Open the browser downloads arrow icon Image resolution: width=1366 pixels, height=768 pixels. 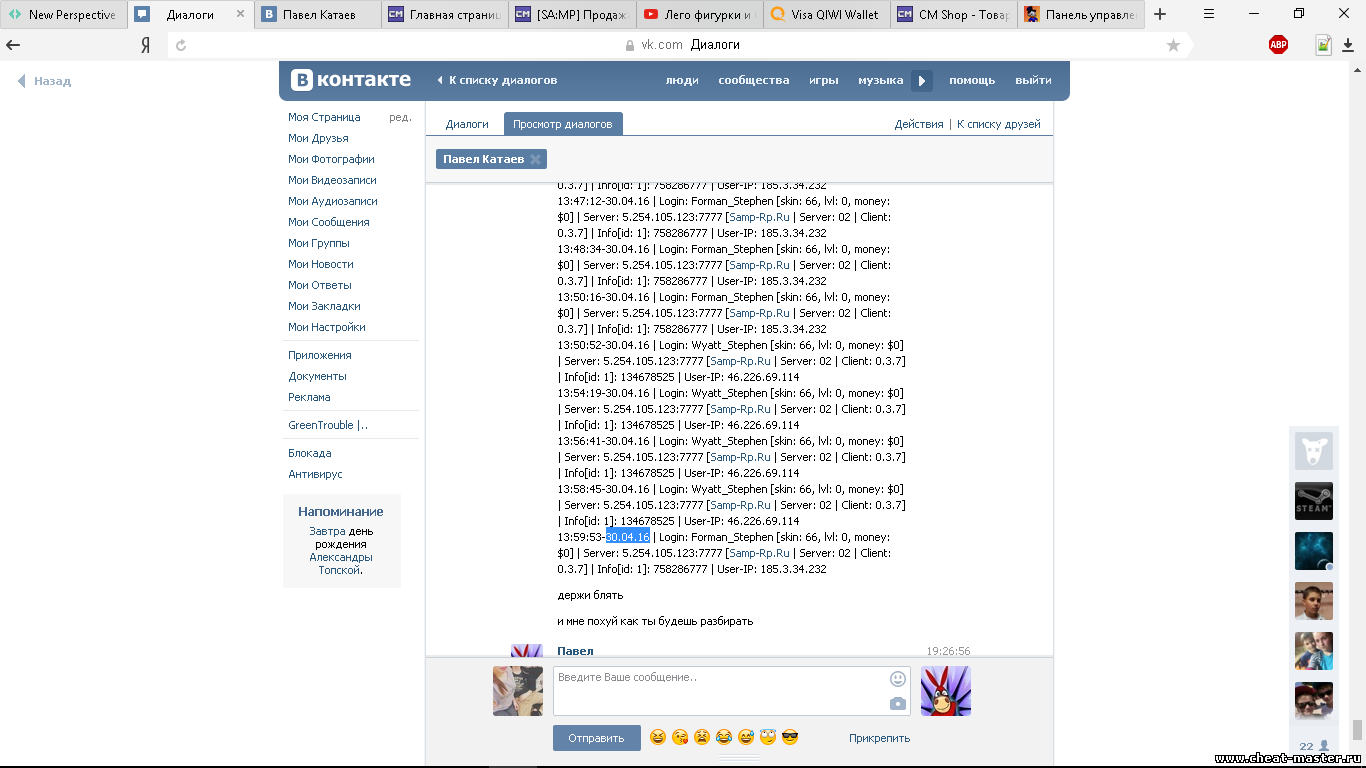[x=1350, y=45]
